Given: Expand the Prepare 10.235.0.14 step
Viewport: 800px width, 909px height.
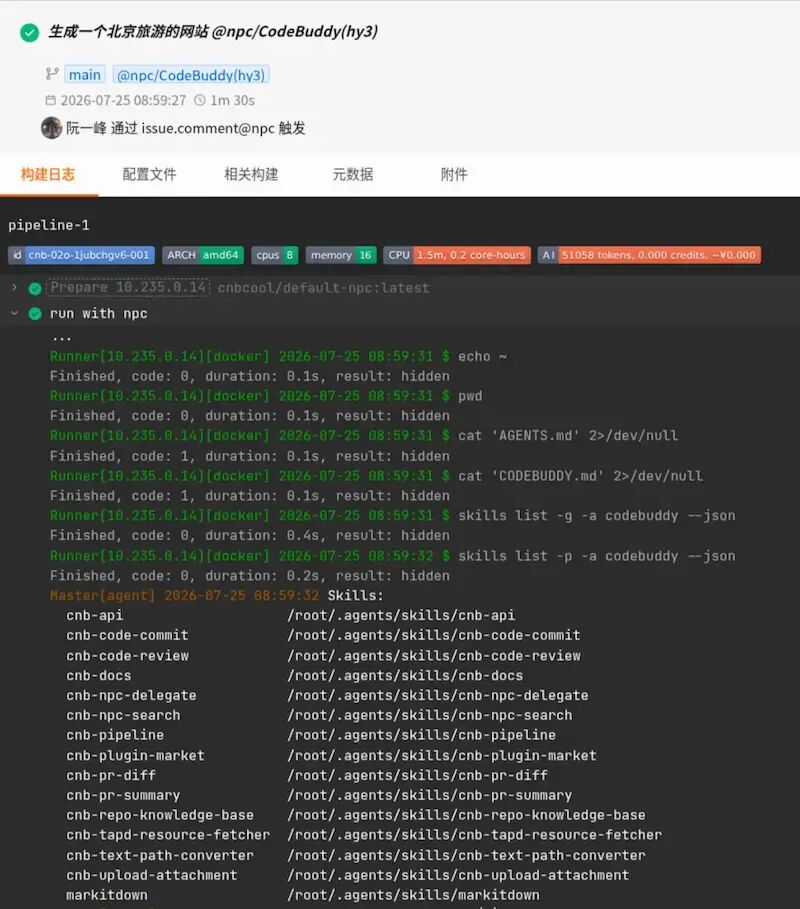Looking at the screenshot, I should coord(14,288).
